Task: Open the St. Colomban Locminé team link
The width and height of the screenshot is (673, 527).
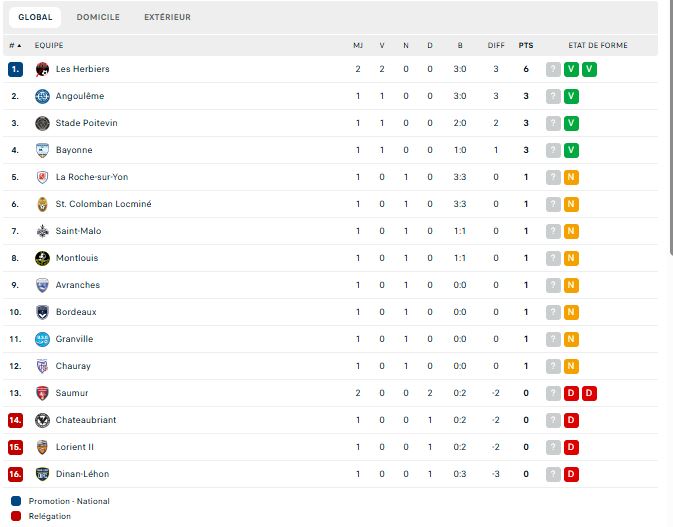Action: tap(103, 204)
